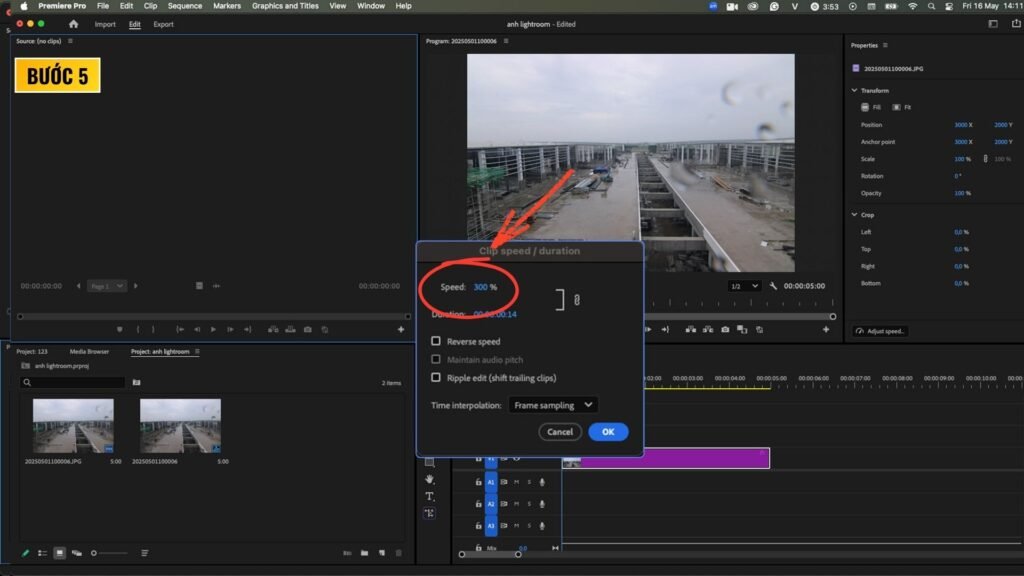Click Lift button in Program monitor
The image size is (1024, 576).
pos(690,330)
